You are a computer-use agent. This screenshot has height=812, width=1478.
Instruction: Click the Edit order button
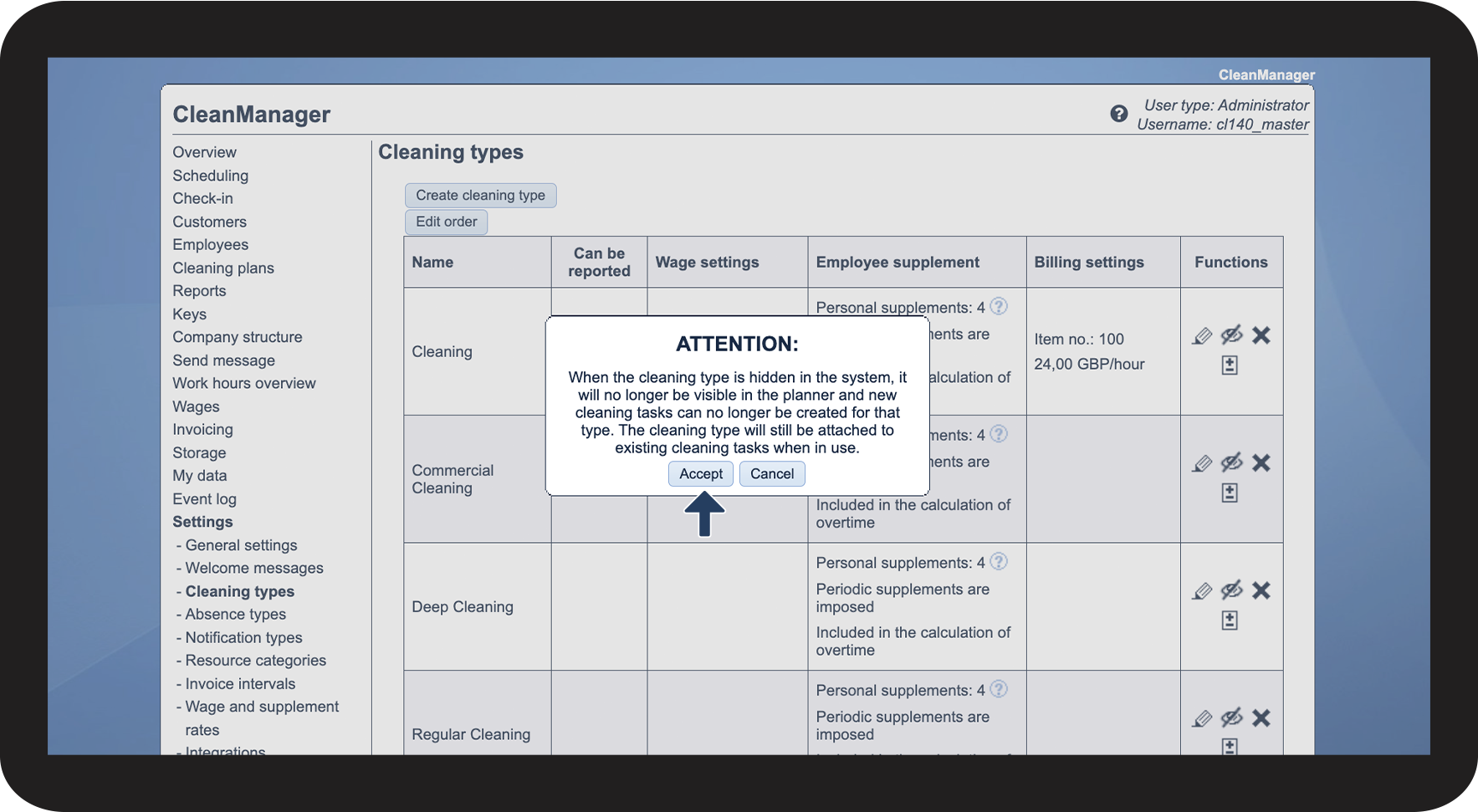(446, 222)
